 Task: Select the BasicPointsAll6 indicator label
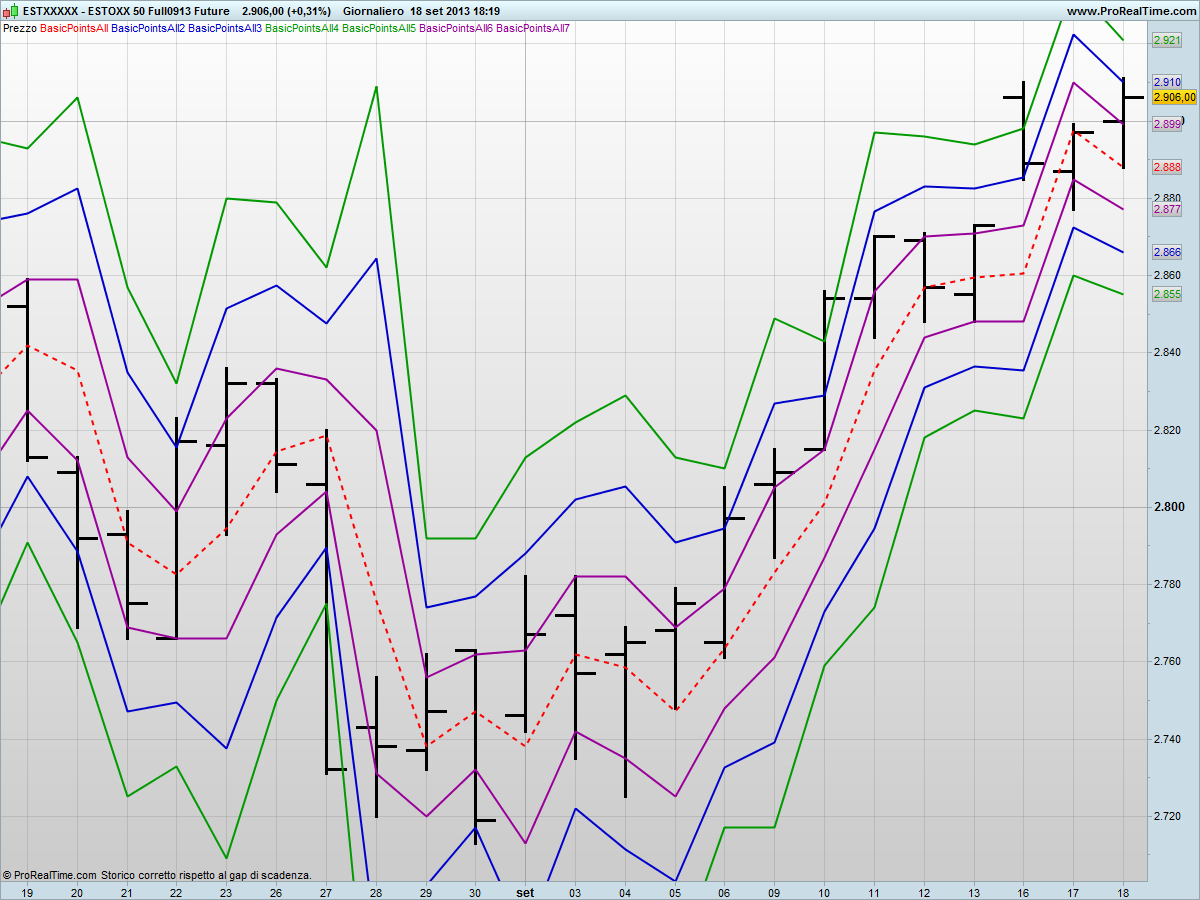pos(456,28)
